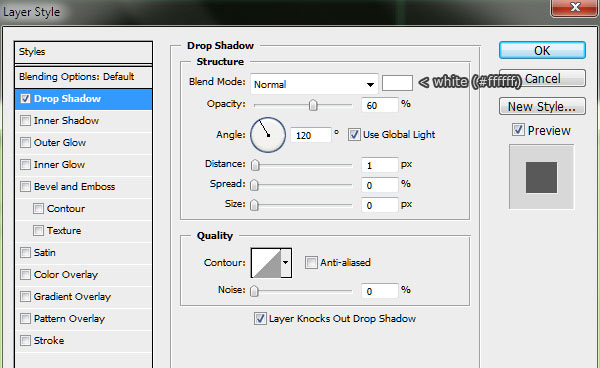Viewport: 600px width, 368px height.
Task: Open the Gradient Overlay settings row
Action: [x=83, y=296]
